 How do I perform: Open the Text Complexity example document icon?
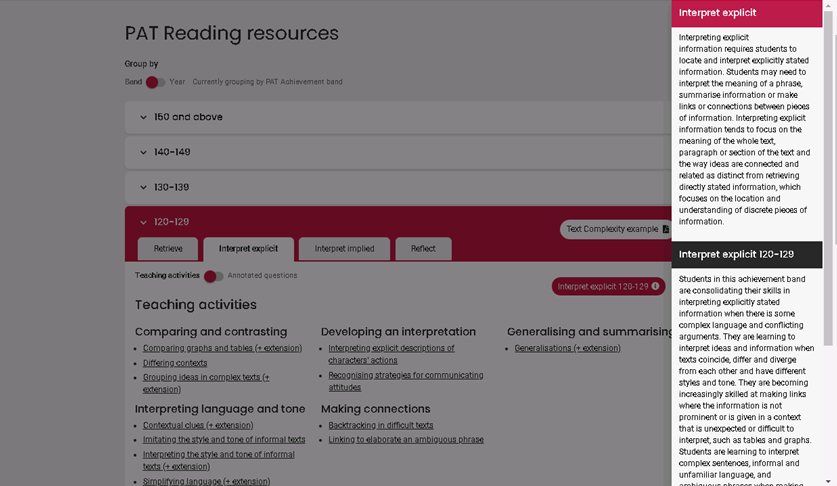665,229
